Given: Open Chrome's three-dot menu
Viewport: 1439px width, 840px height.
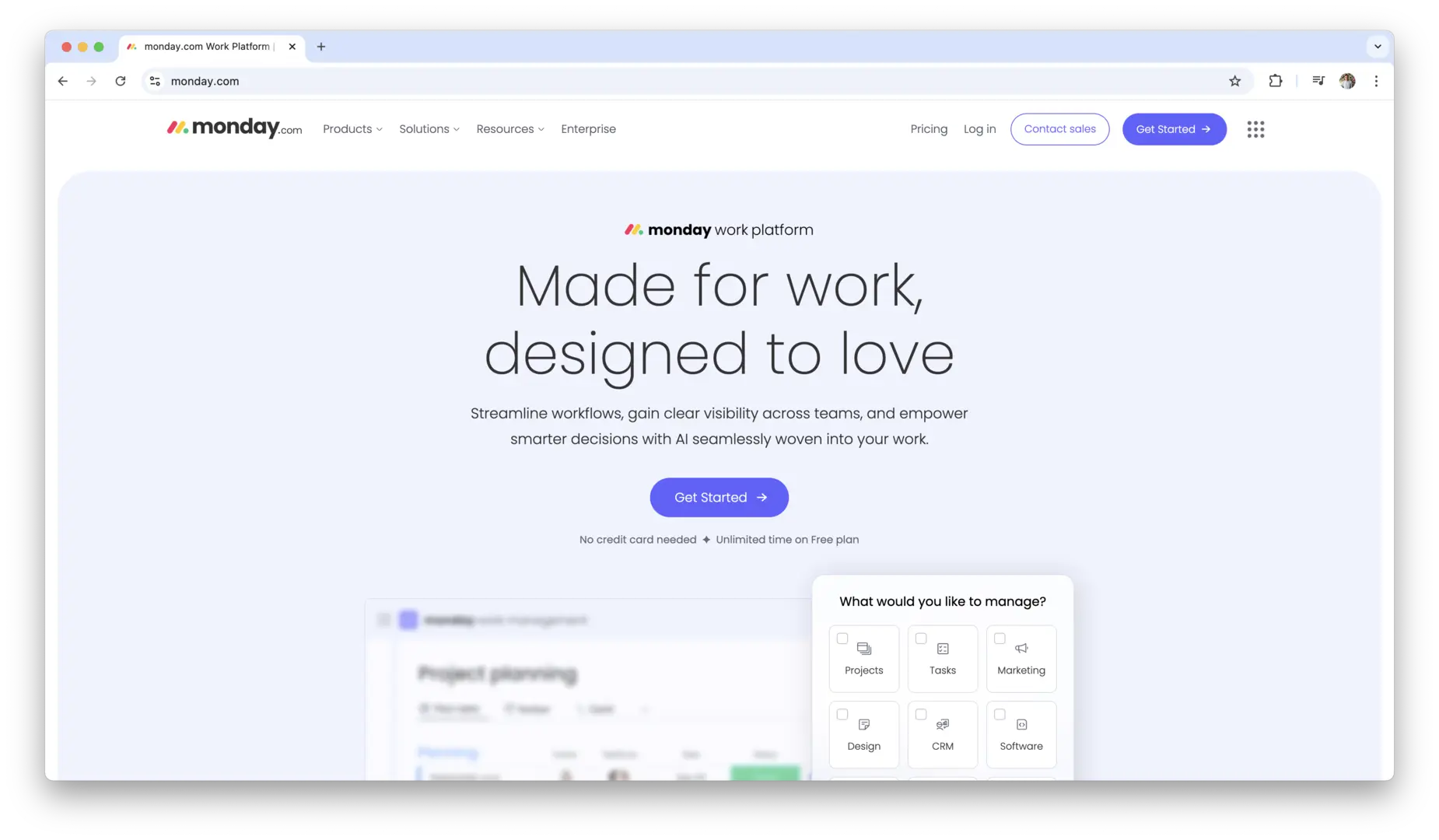Looking at the screenshot, I should pyautogui.click(x=1376, y=81).
